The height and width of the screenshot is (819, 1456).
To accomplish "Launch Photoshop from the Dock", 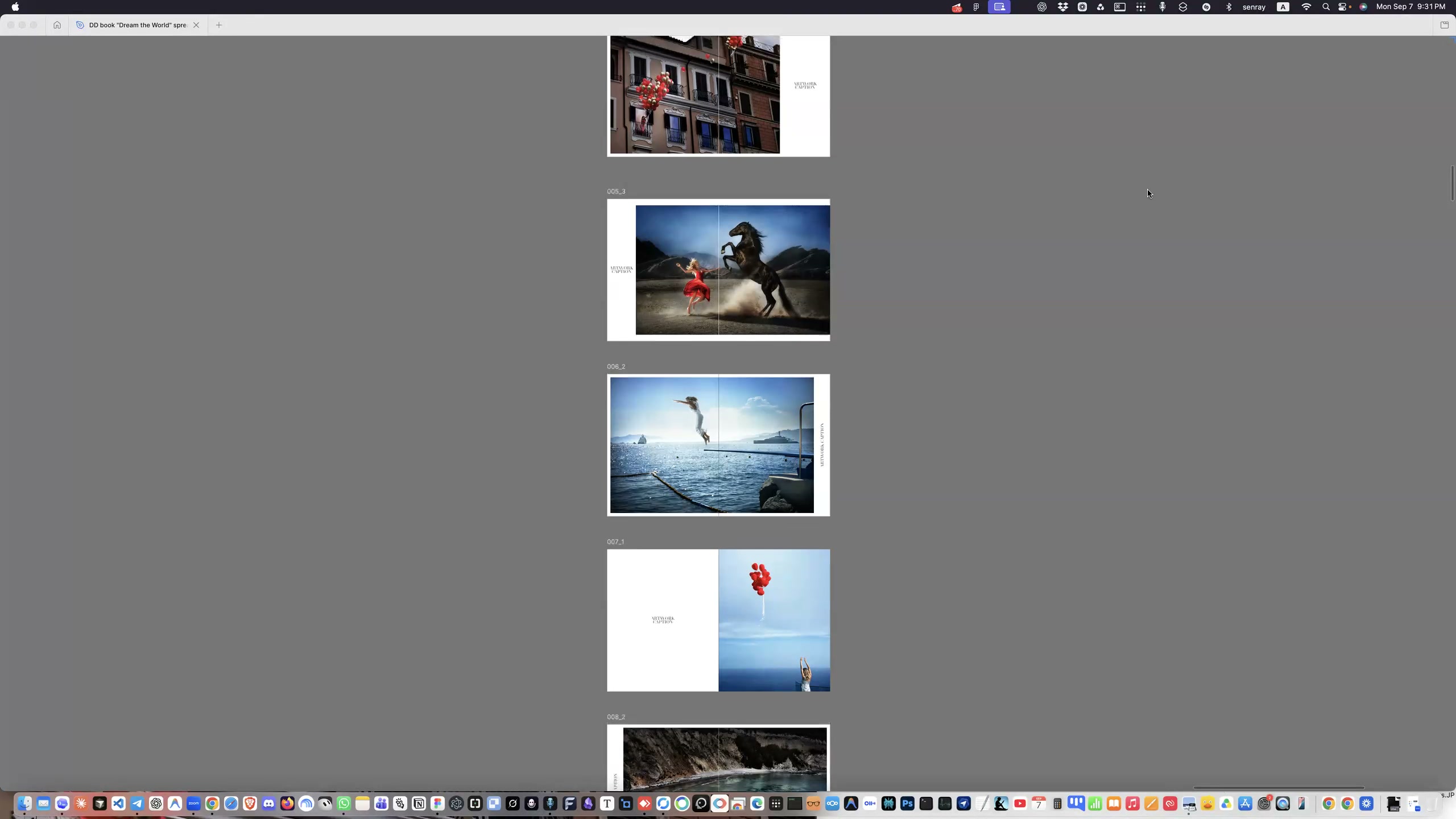I will click(x=907, y=804).
